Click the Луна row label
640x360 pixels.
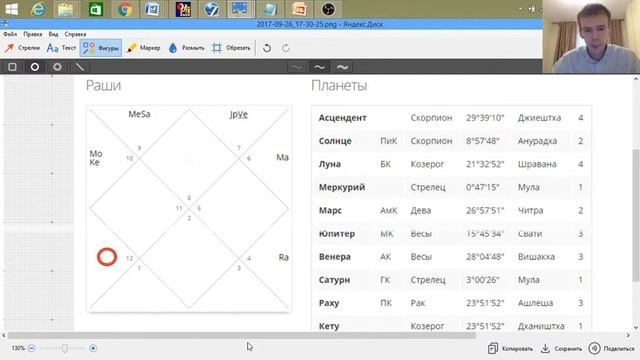click(329, 164)
